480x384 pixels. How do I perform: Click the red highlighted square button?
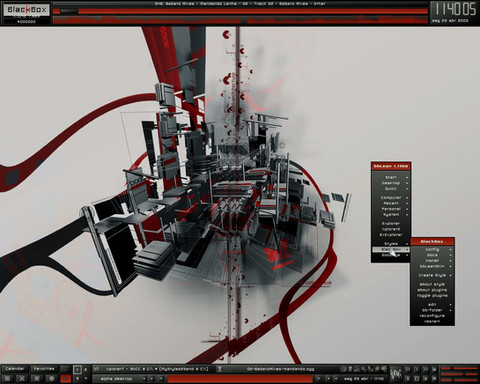tap(66, 379)
